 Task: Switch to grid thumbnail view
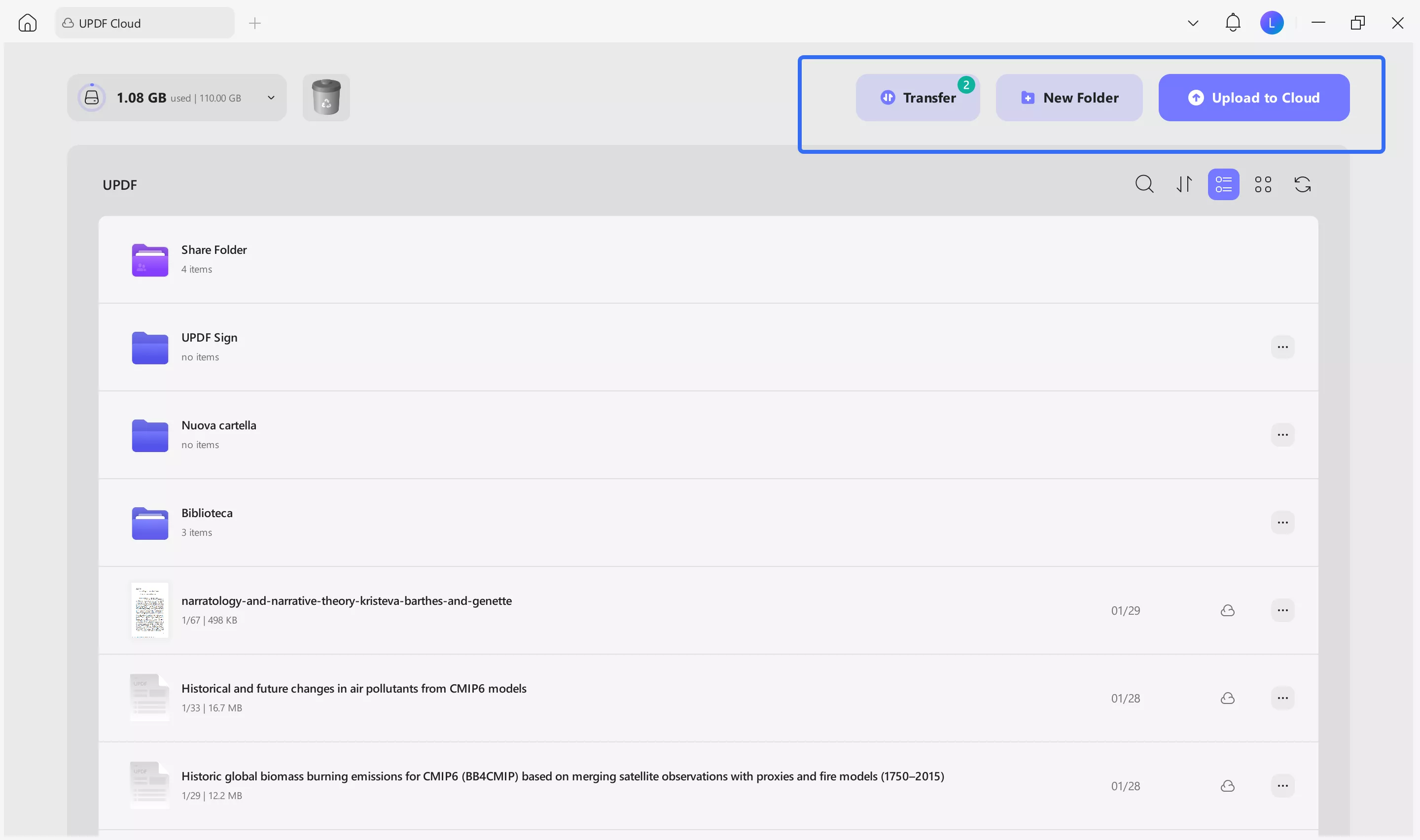[1263, 184]
